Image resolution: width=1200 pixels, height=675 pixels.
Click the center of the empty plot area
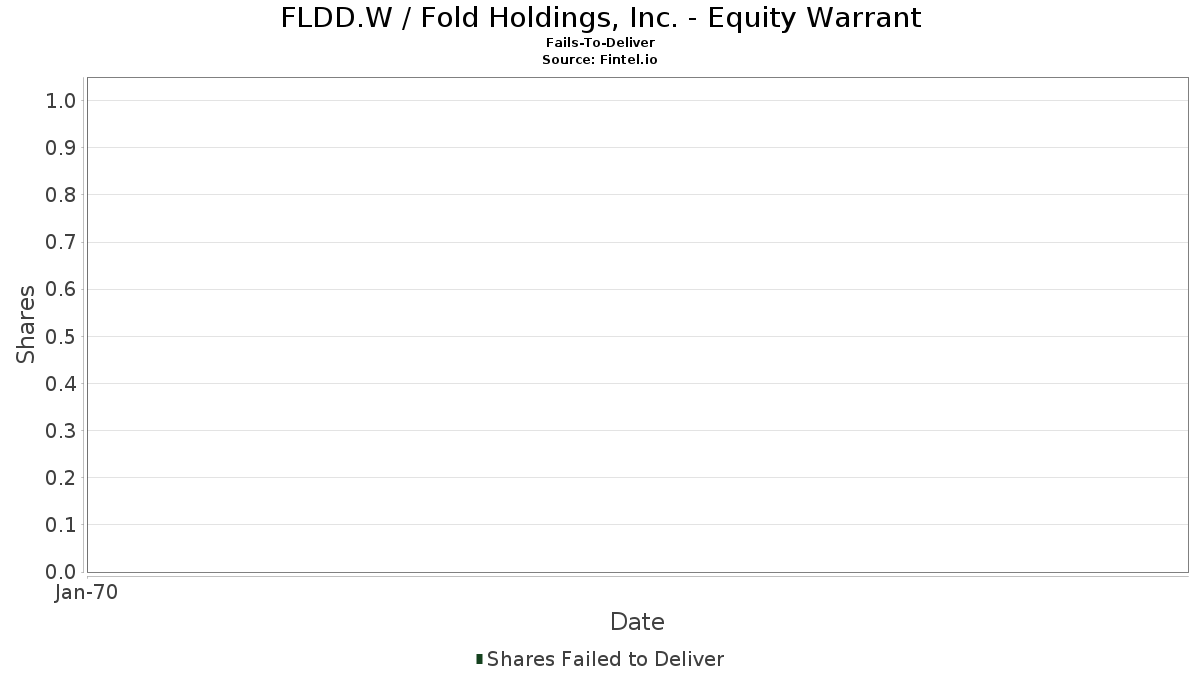pos(637,325)
